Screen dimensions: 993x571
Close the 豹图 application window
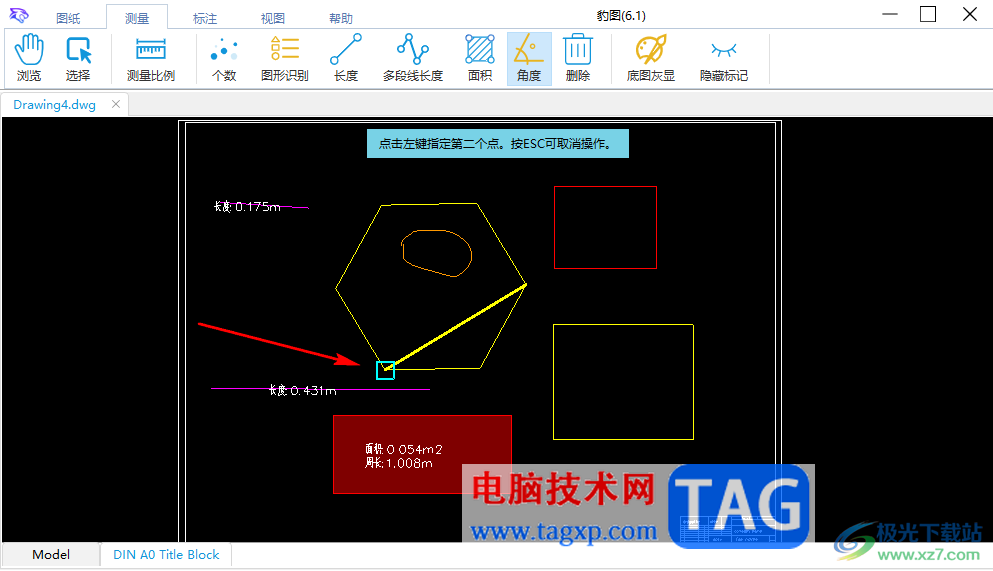[970, 15]
